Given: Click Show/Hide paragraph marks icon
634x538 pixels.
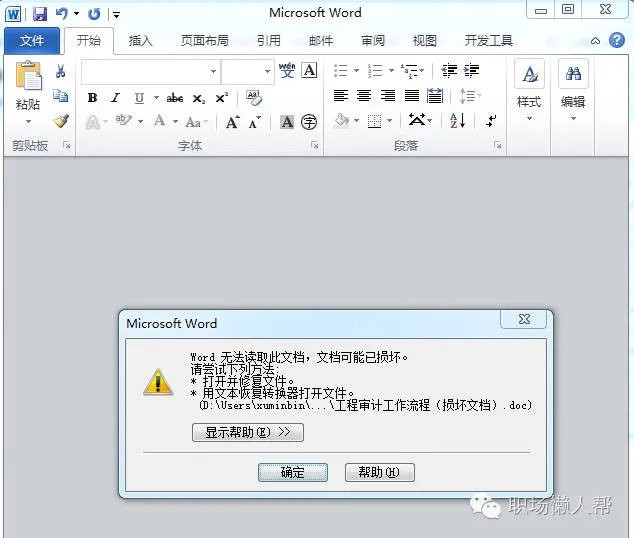Looking at the screenshot, I should click(491, 120).
